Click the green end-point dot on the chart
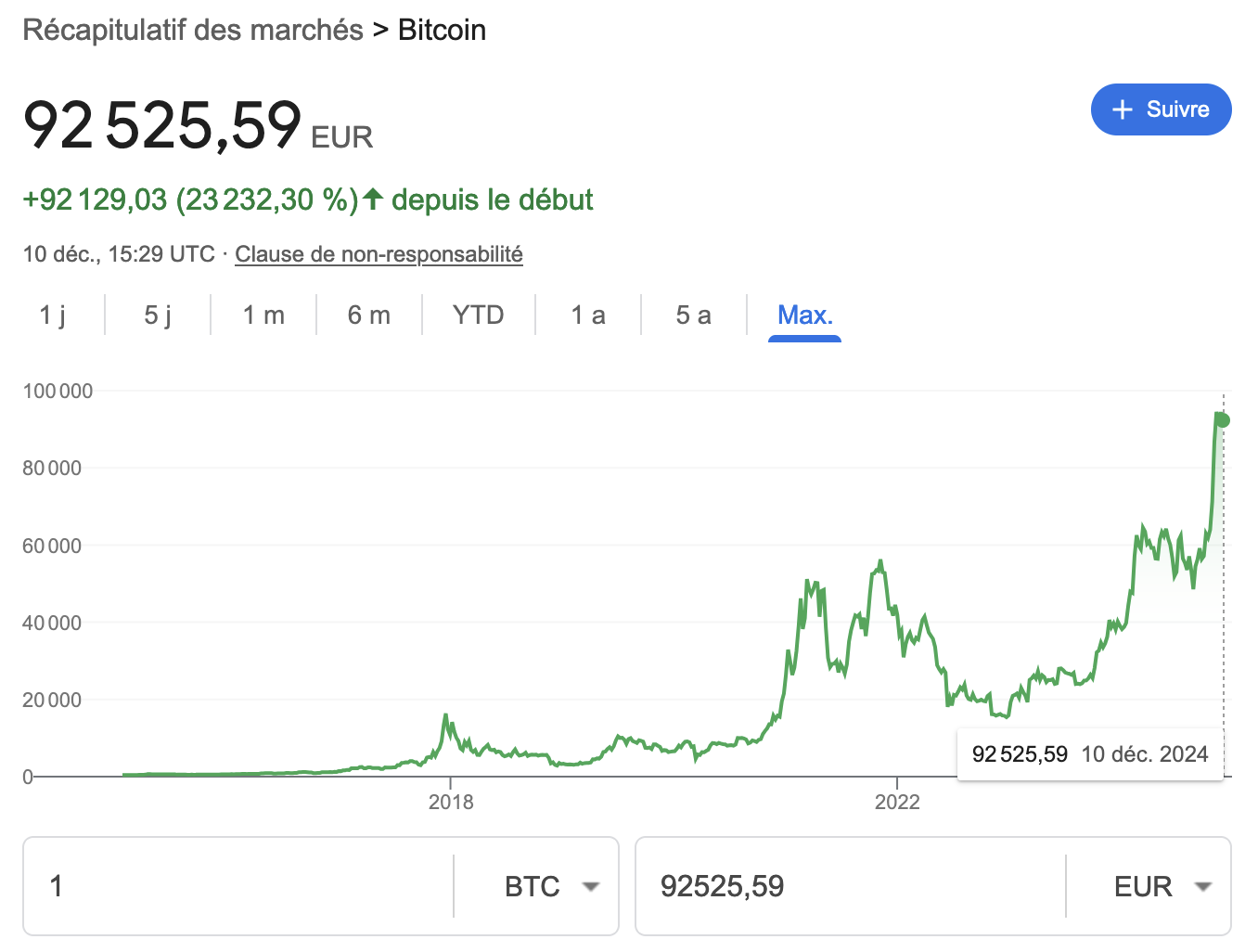Image resolution: width=1258 pixels, height=952 pixels. (x=1223, y=420)
